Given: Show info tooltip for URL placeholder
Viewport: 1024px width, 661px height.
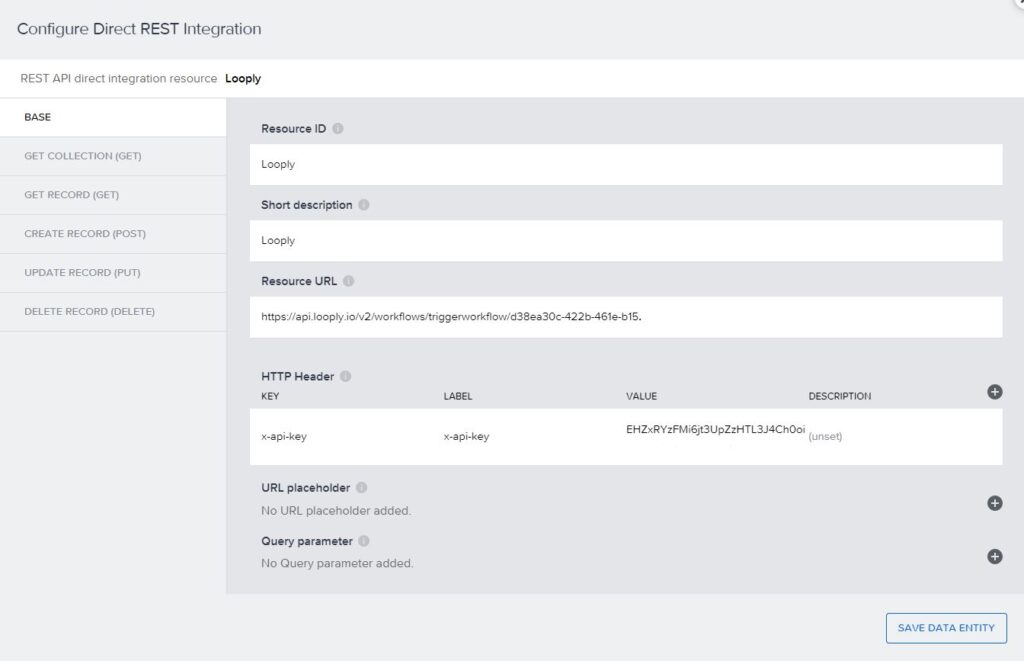Looking at the screenshot, I should (x=361, y=487).
